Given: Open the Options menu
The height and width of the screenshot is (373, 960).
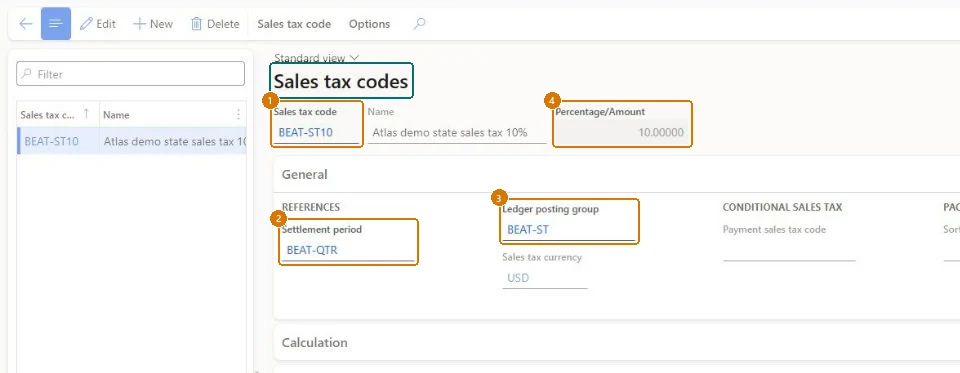Looking at the screenshot, I should (369, 24).
